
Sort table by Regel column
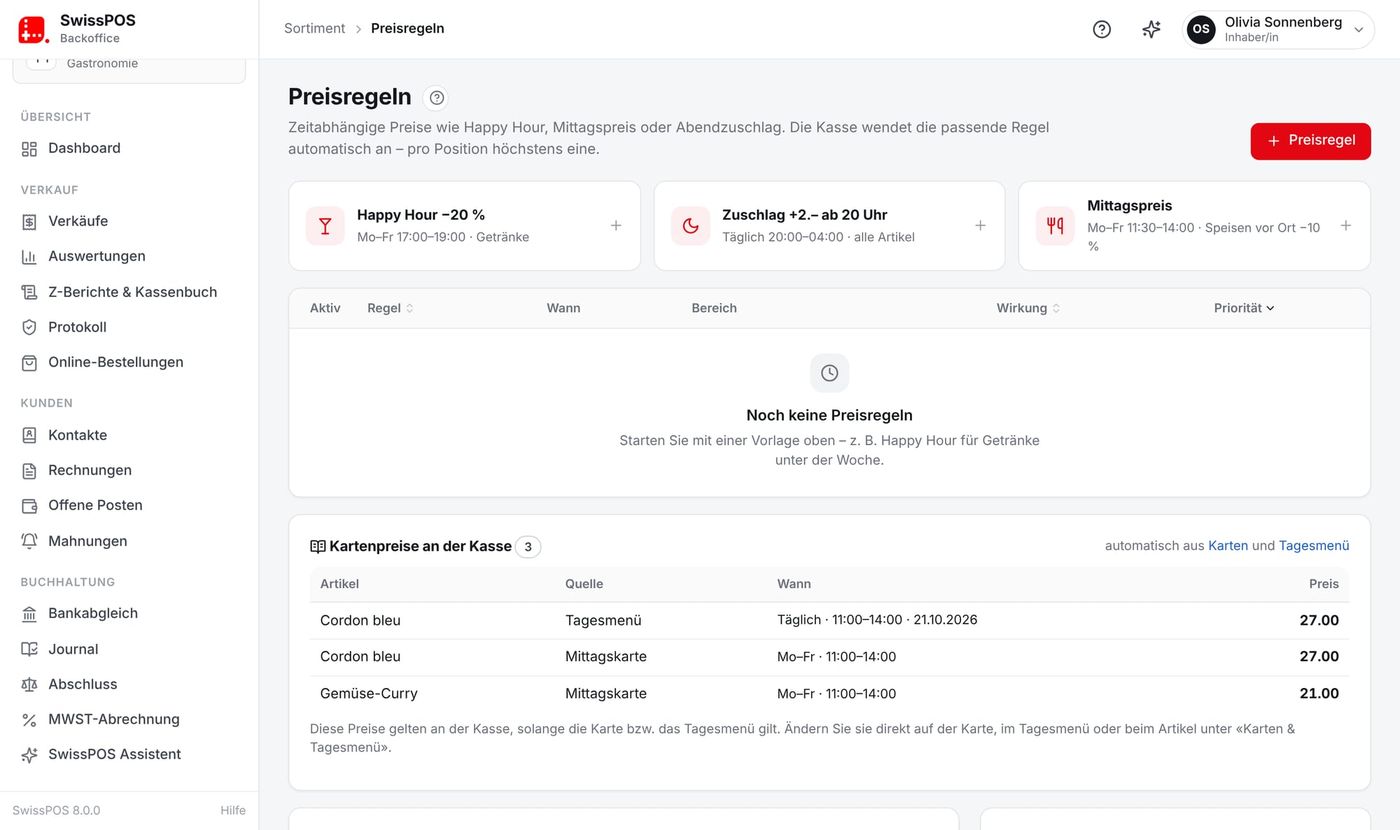point(390,308)
